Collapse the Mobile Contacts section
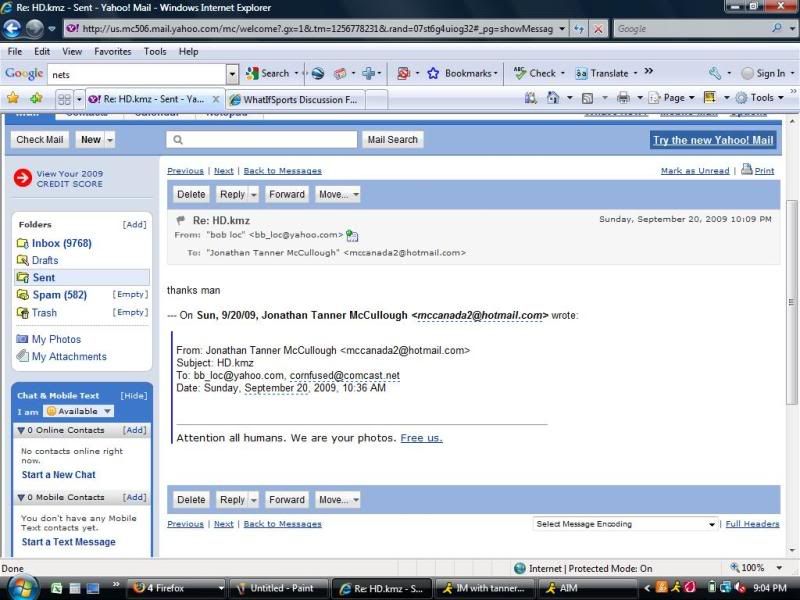 [22, 497]
